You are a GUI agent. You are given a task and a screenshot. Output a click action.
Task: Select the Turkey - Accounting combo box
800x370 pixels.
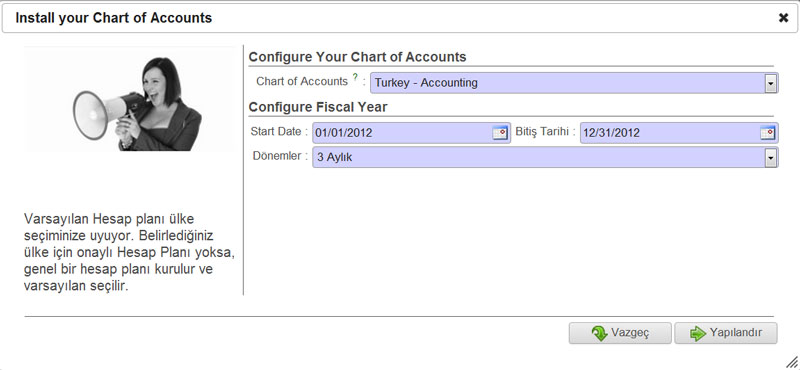(574, 83)
